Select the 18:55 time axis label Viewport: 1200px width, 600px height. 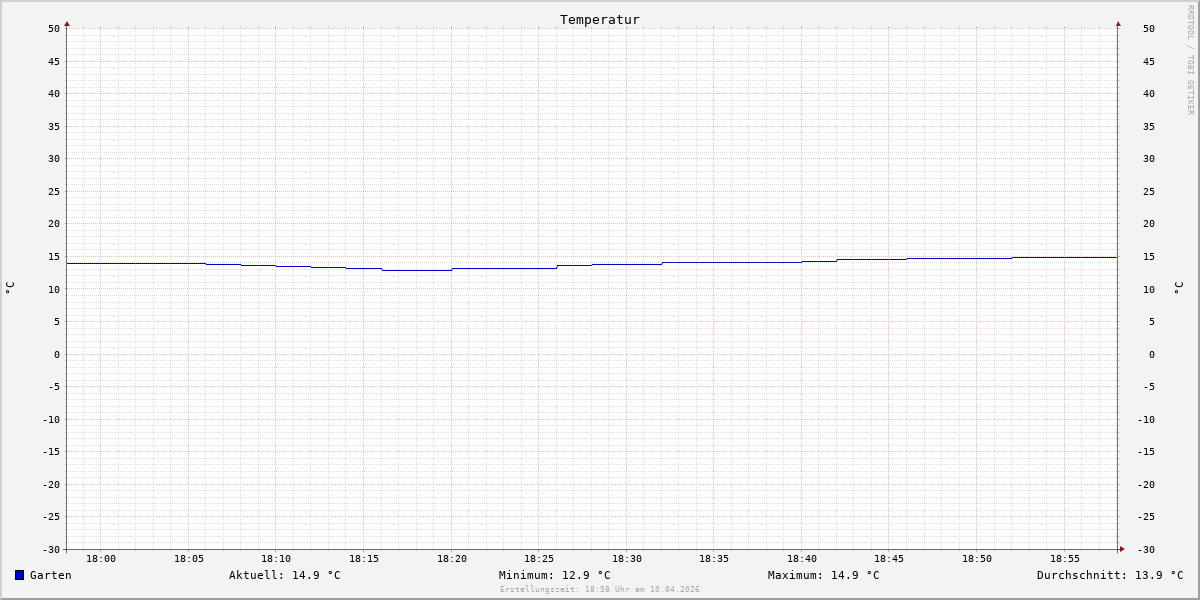click(x=1065, y=559)
